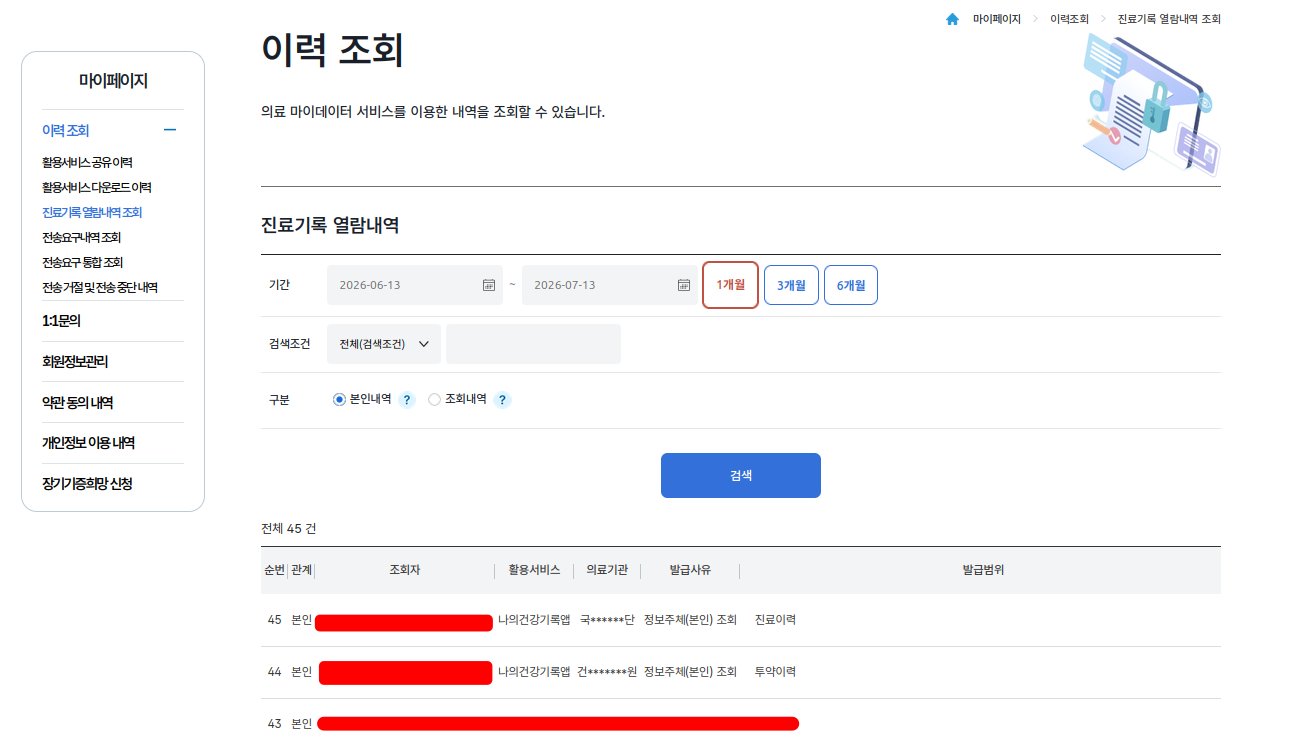The width and height of the screenshot is (1301, 737).
Task: Click the 관계 column header
Action: [x=301, y=569]
